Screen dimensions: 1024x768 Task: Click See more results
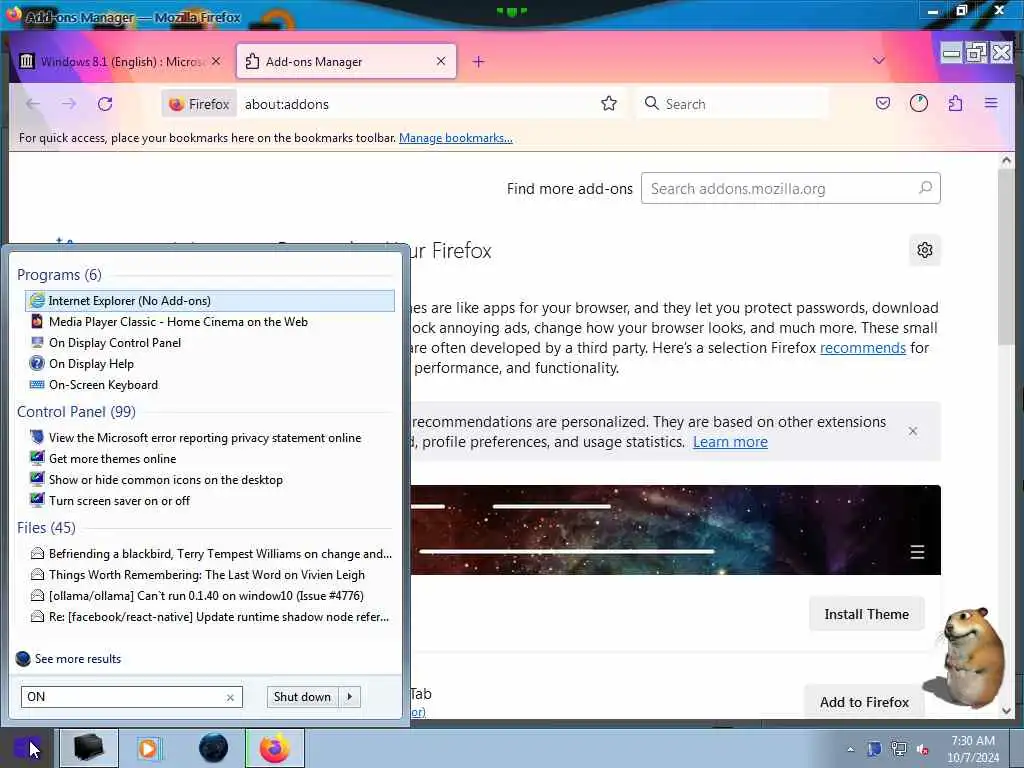coord(69,658)
